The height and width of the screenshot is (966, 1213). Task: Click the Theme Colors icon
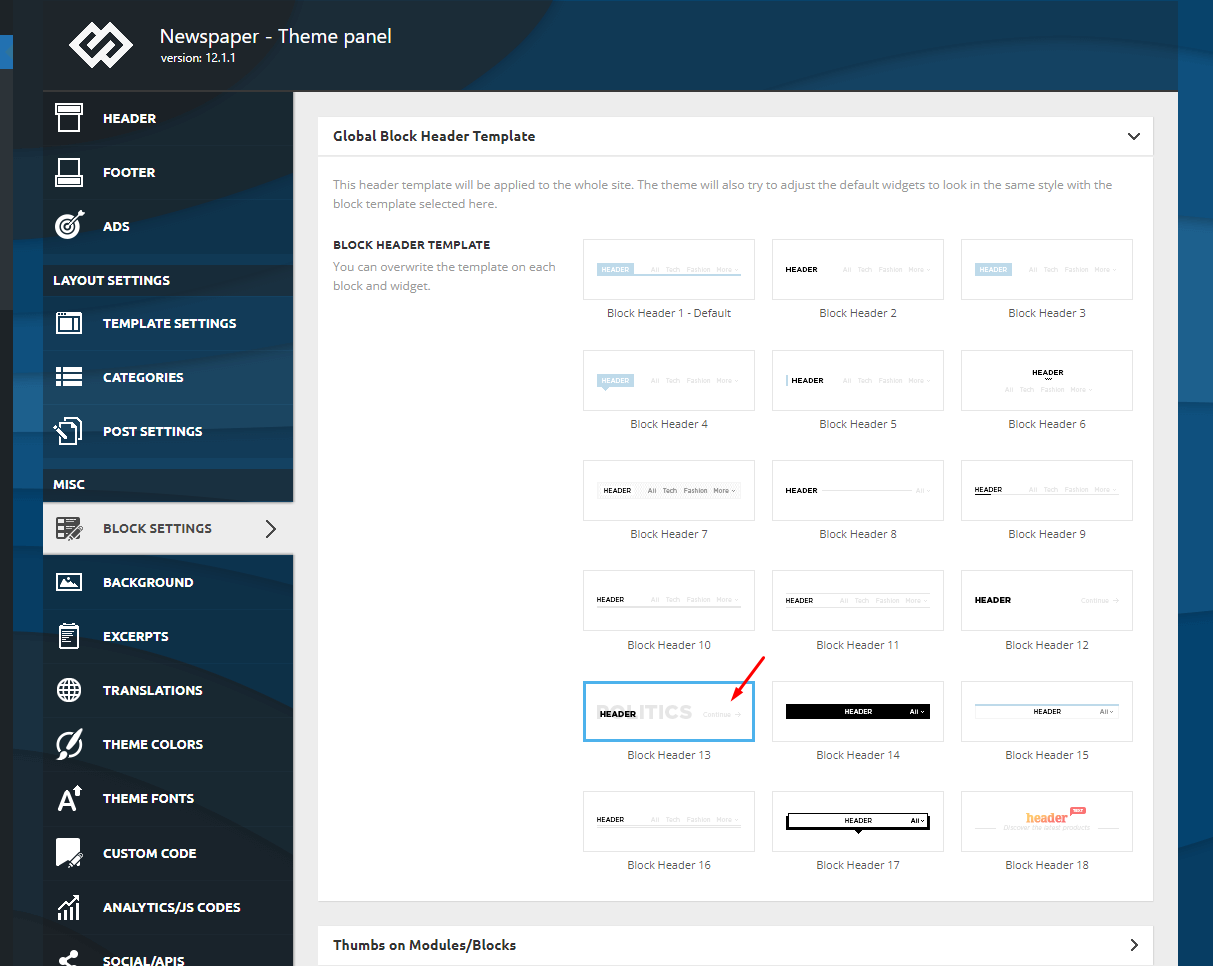(x=68, y=744)
